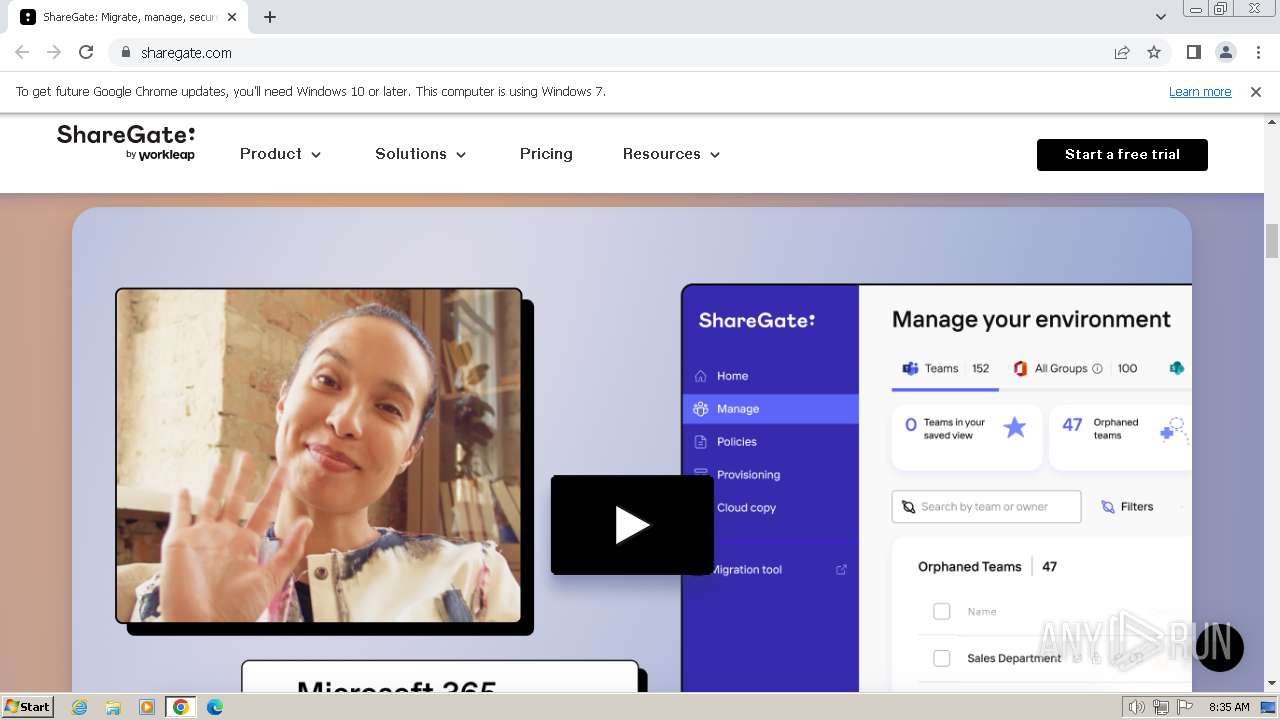Image resolution: width=1280 pixels, height=720 pixels.
Task: Click the SharePoint tab icon
Action: (x=1177, y=368)
